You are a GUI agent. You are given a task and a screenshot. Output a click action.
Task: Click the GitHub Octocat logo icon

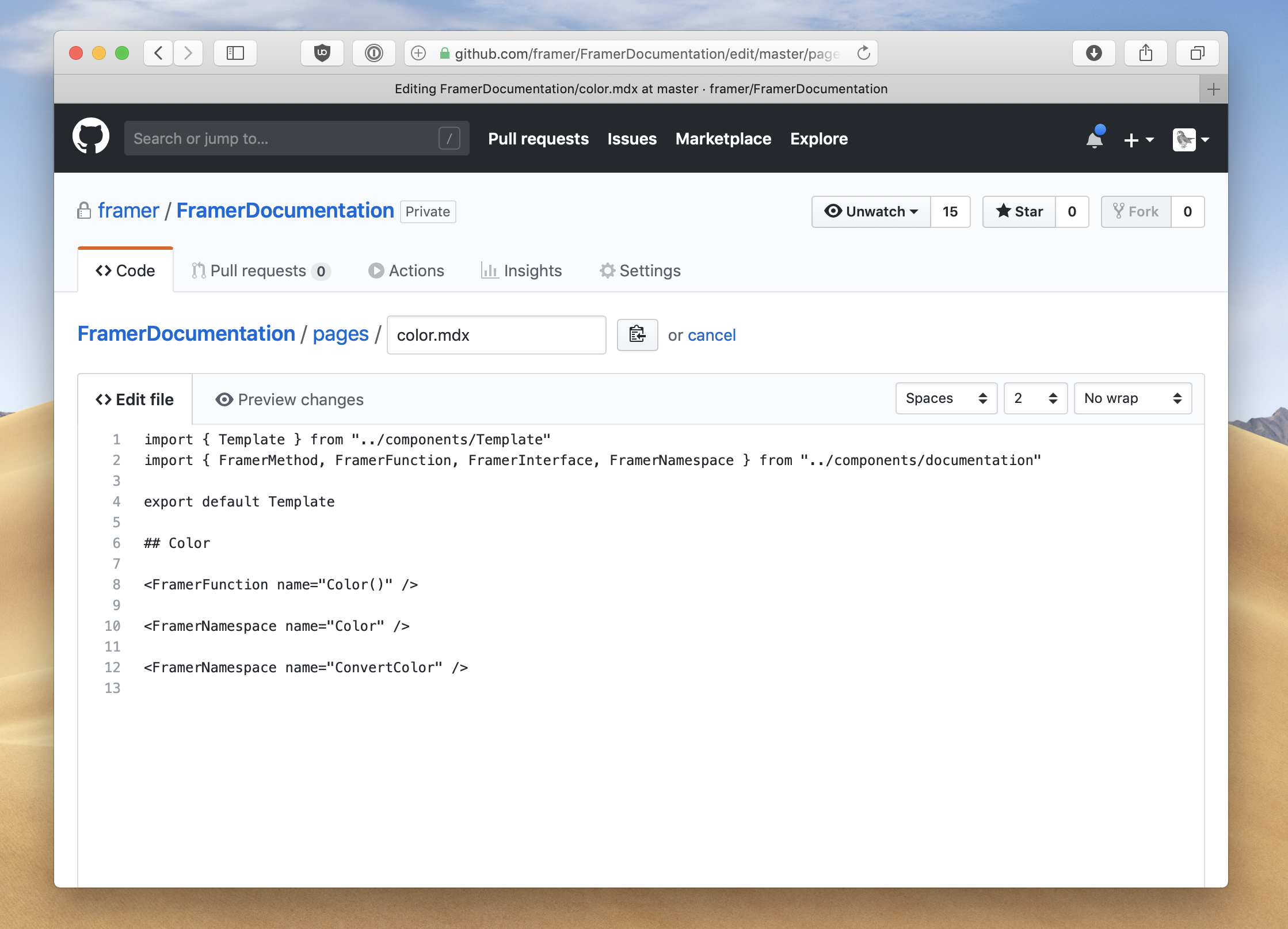90,139
